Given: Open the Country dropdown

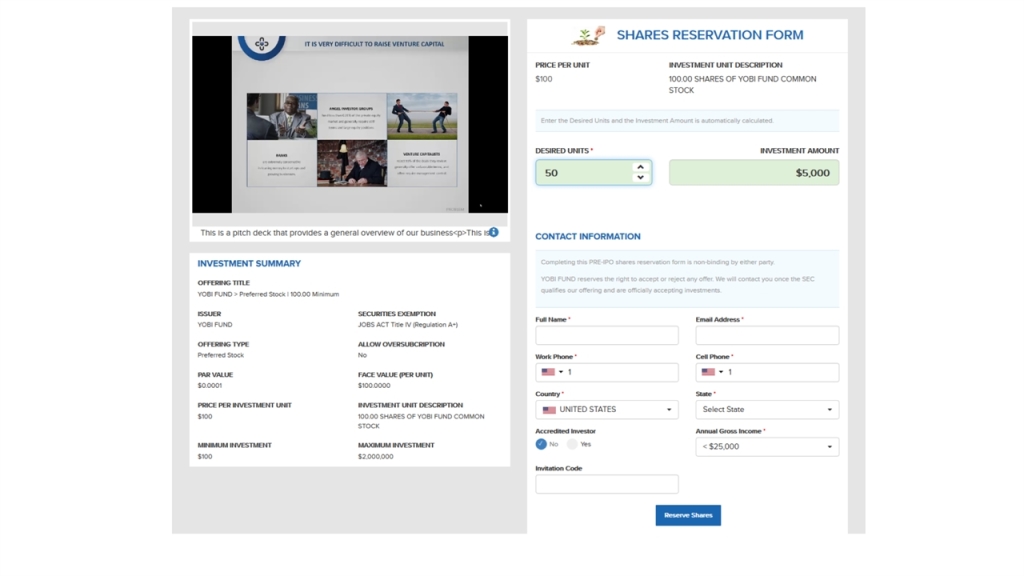Looking at the screenshot, I should pos(607,410).
